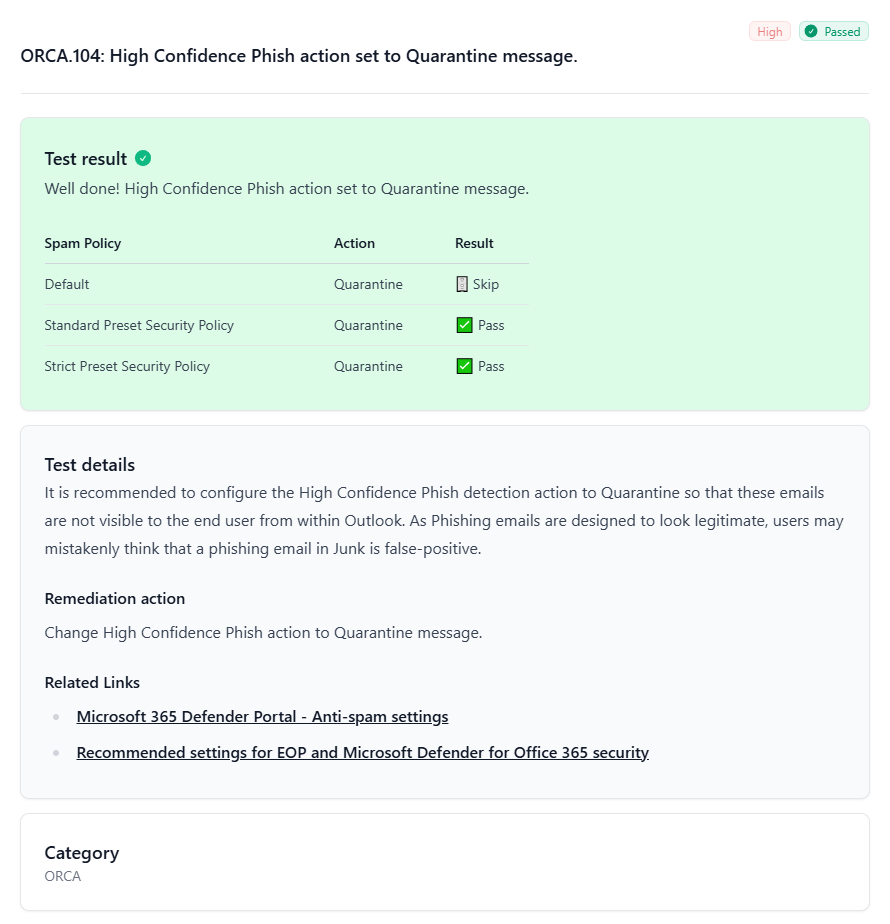Image resolution: width=890 pixels, height=924 pixels.
Task: Click the Result column header
Action: (x=474, y=243)
